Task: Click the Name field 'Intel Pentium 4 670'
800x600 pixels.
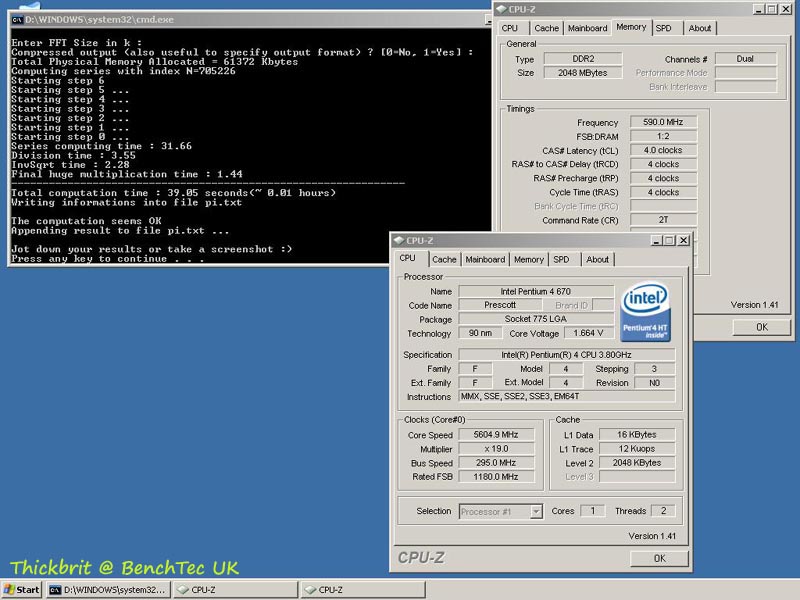Action: click(x=536, y=291)
